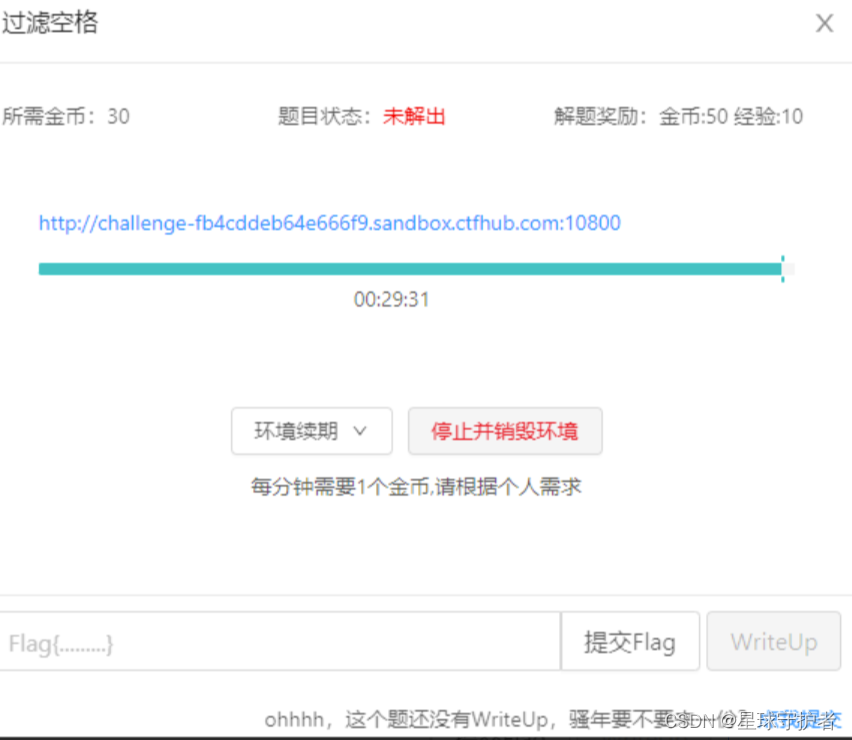
Task: Open the challenge sandbox URL link
Action: click(x=330, y=223)
